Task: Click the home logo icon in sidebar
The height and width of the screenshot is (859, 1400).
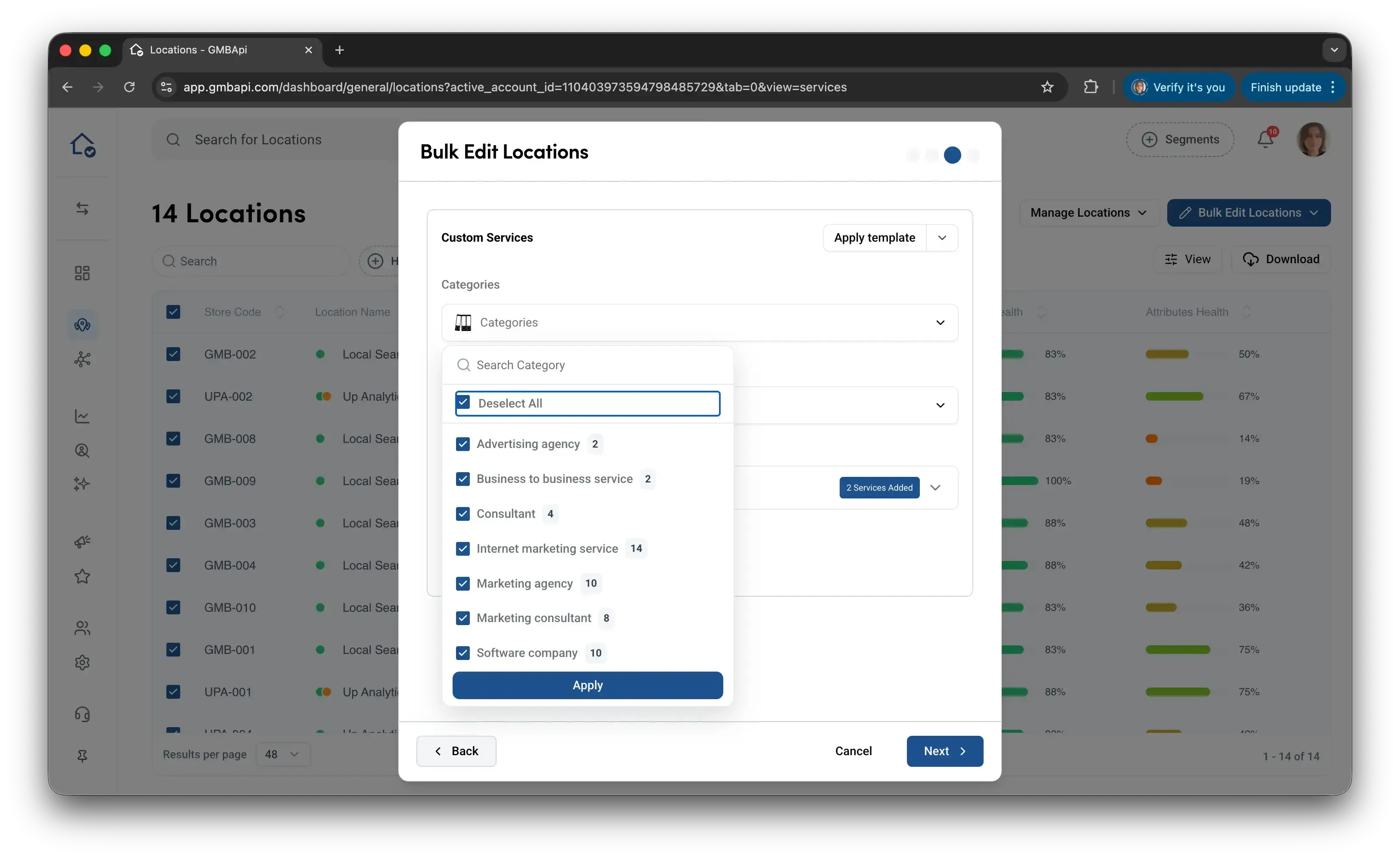Action: pyautogui.click(x=82, y=144)
